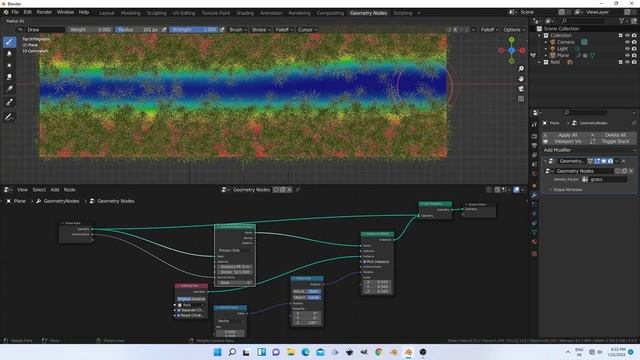Open Google Chrome from the taskbar

pos(379,352)
